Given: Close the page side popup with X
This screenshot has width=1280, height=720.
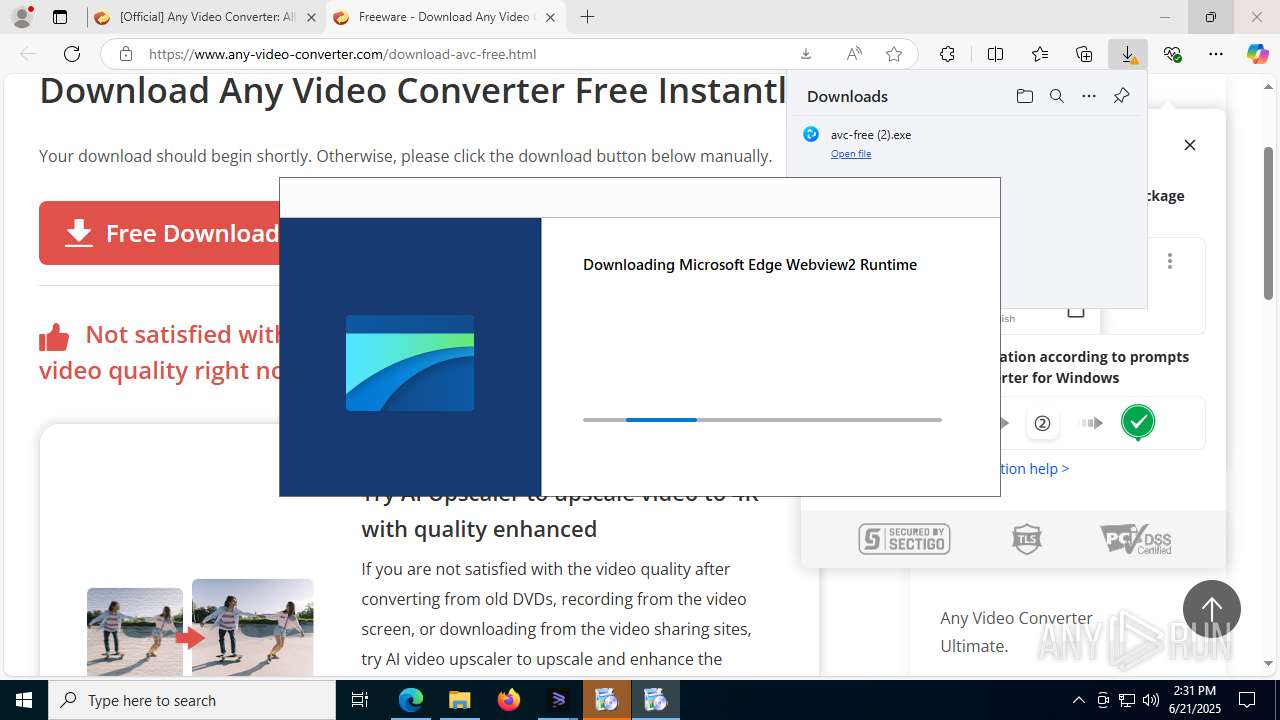Looking at the screenshot, I should point(1190,145).
